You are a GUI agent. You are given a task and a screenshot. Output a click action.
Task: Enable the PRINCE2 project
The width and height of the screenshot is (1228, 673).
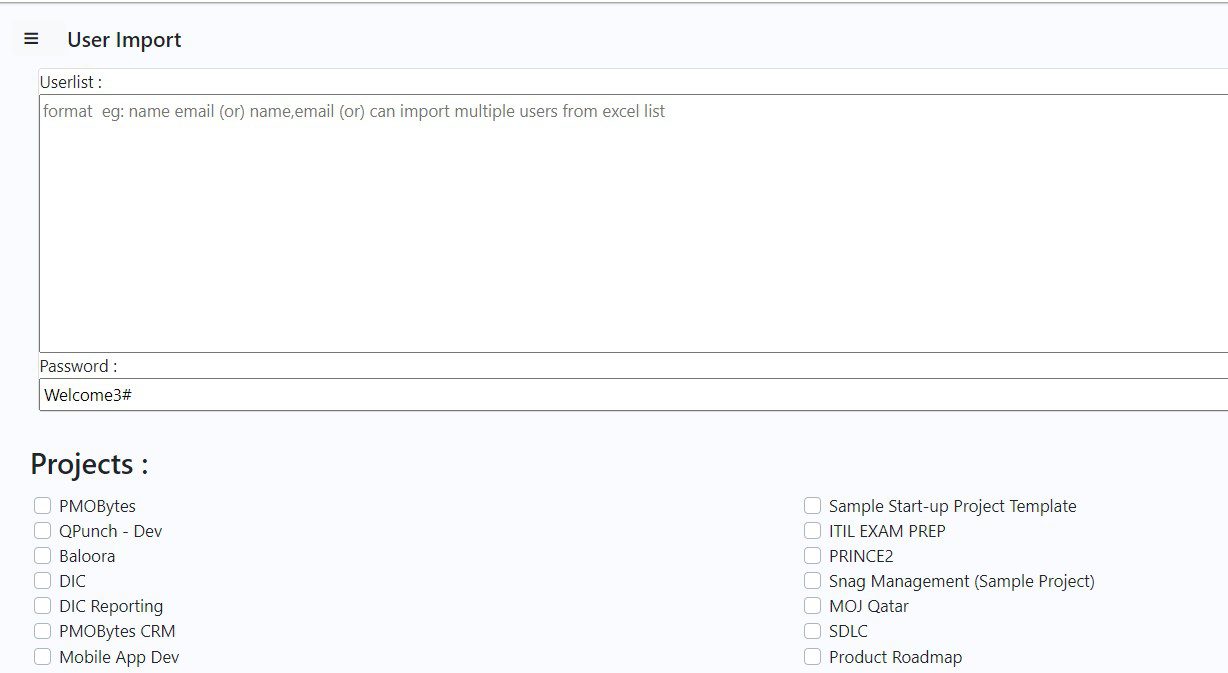coord(812,555)
